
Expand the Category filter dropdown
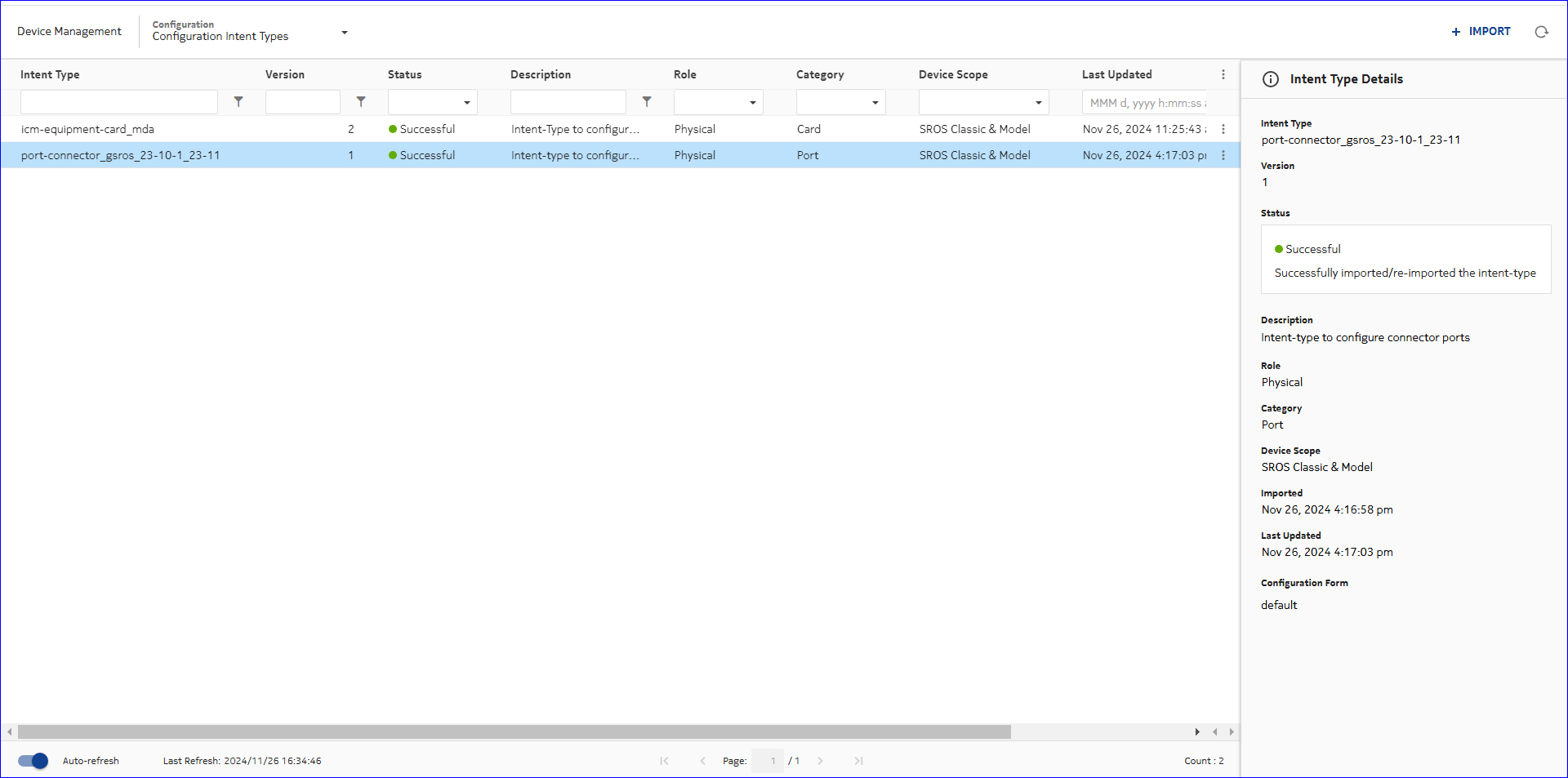coord(875,103)
